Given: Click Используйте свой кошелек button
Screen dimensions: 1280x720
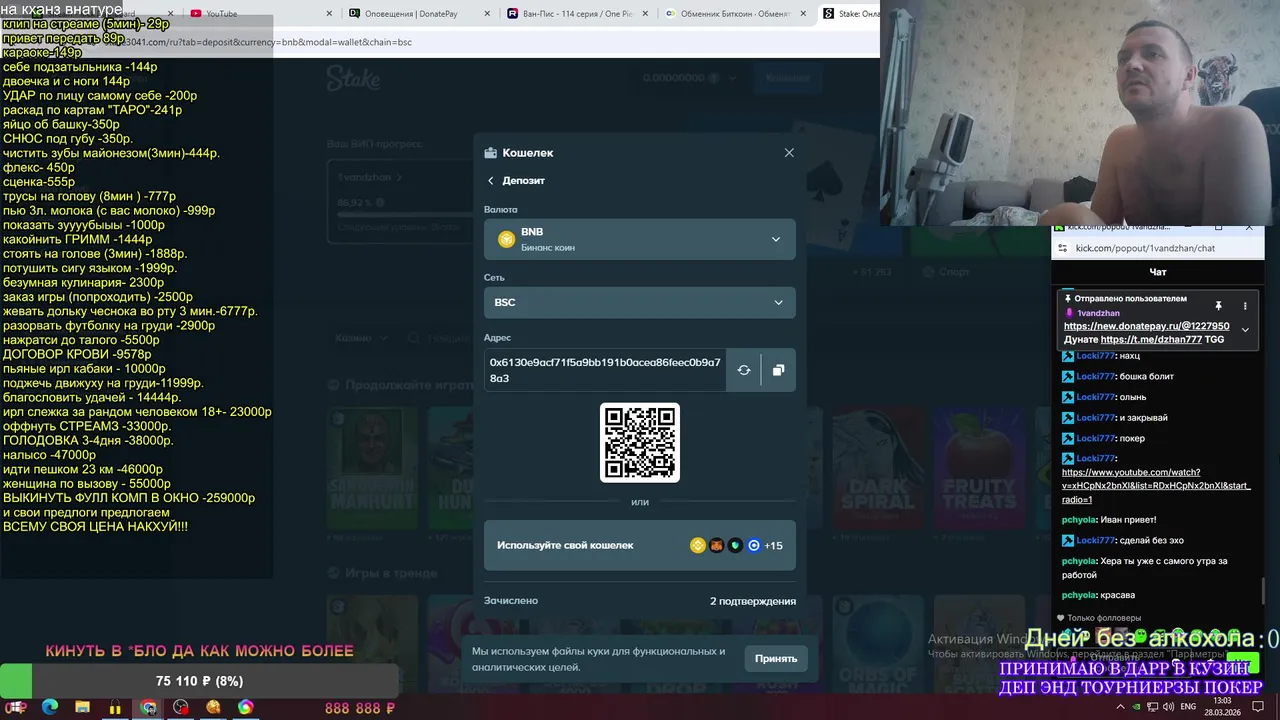Looking at the screenshot, I should 640,545.
